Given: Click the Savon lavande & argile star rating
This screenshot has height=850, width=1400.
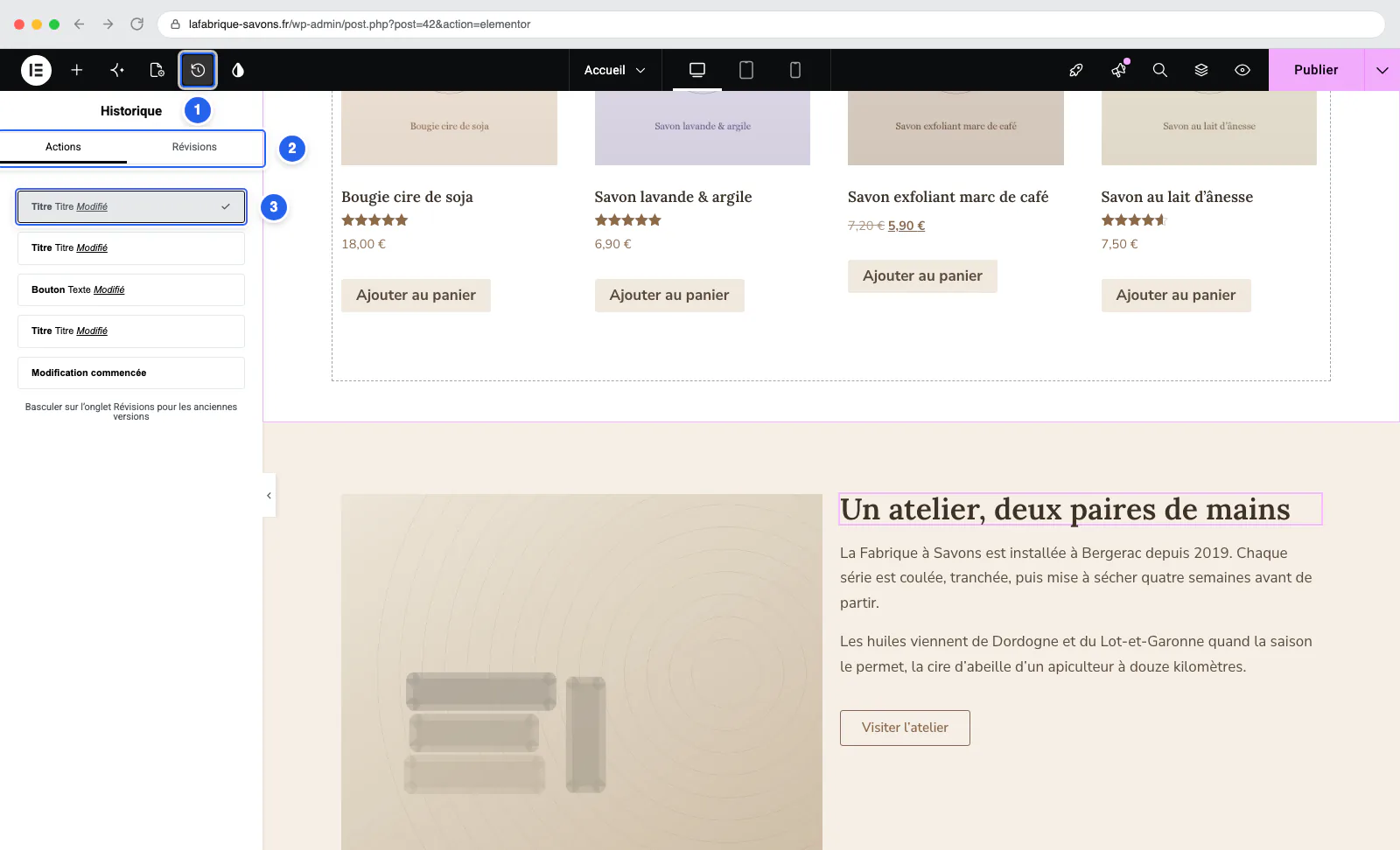Looking at the screenshot, I should coord(628,220).
